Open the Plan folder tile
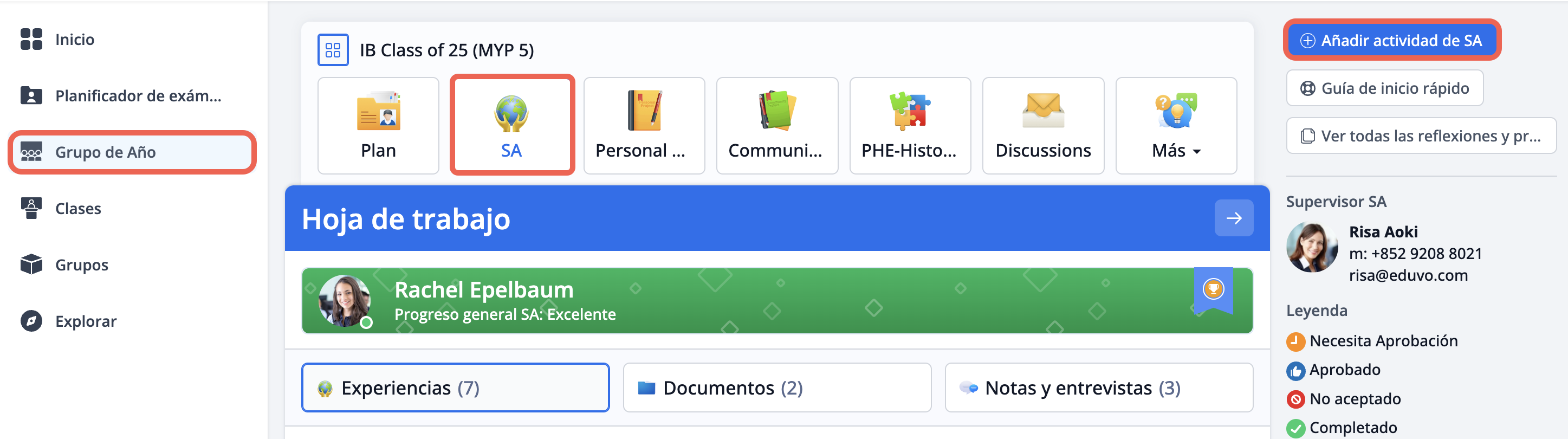The height and width of the screenshot is (439, 1568). pos(378,125)
